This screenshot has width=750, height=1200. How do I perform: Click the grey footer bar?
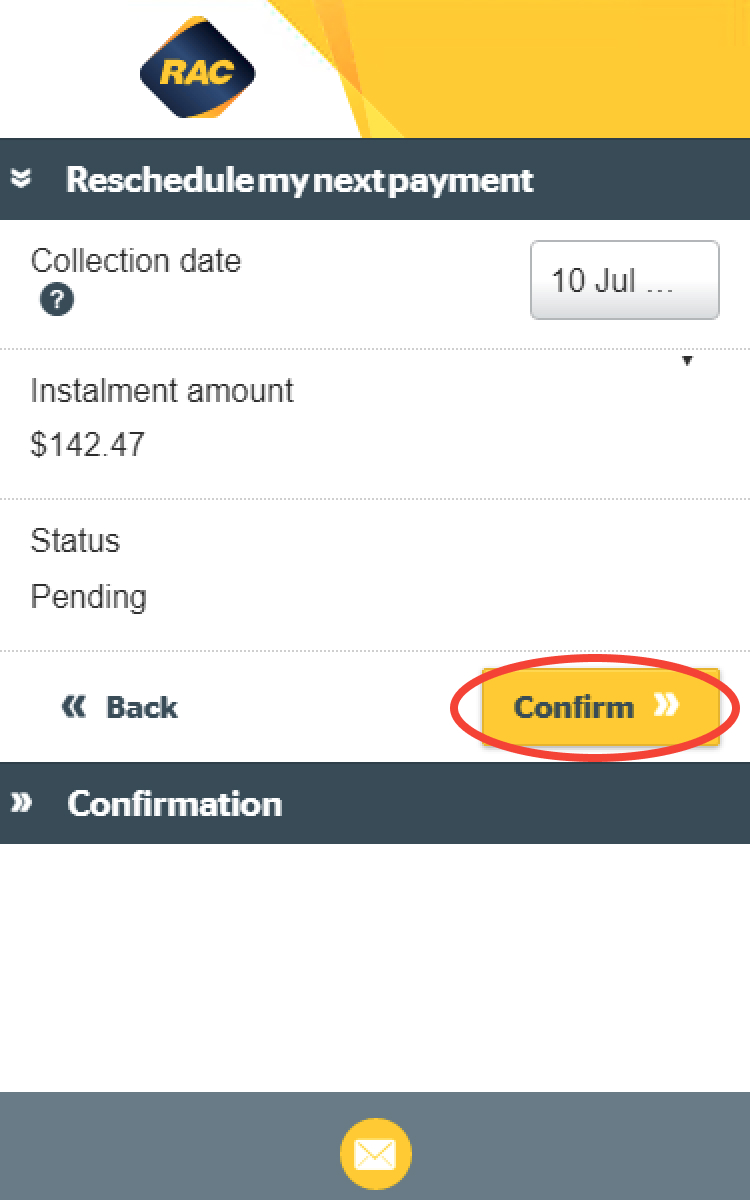(x=375, y=1146)
